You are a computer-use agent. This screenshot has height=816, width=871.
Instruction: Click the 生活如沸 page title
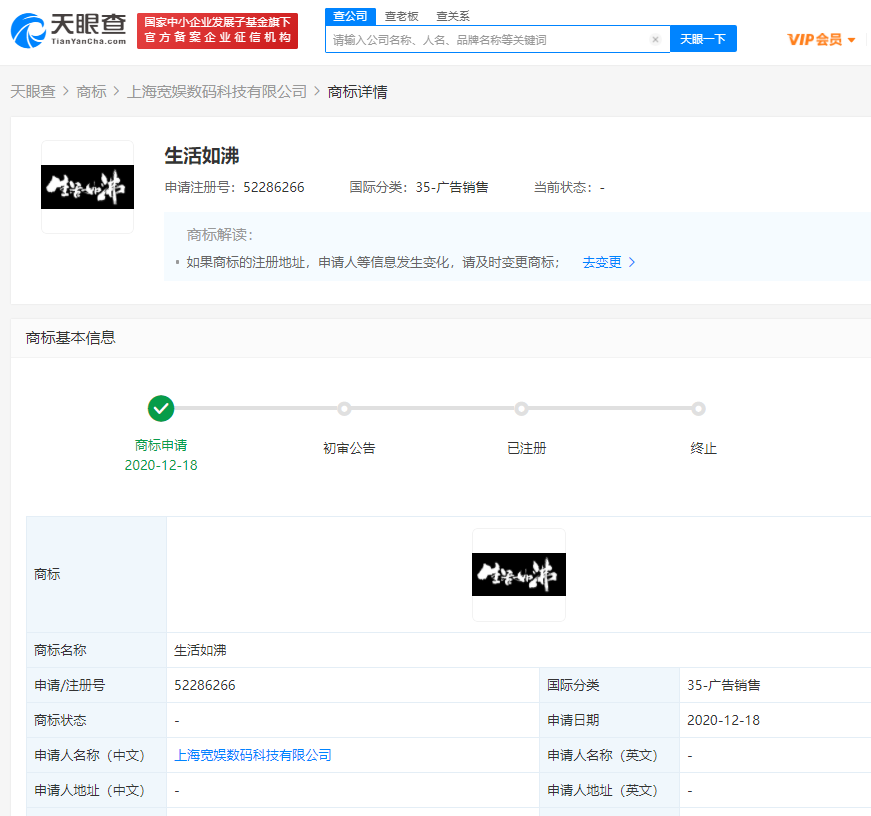pos(202,156)
